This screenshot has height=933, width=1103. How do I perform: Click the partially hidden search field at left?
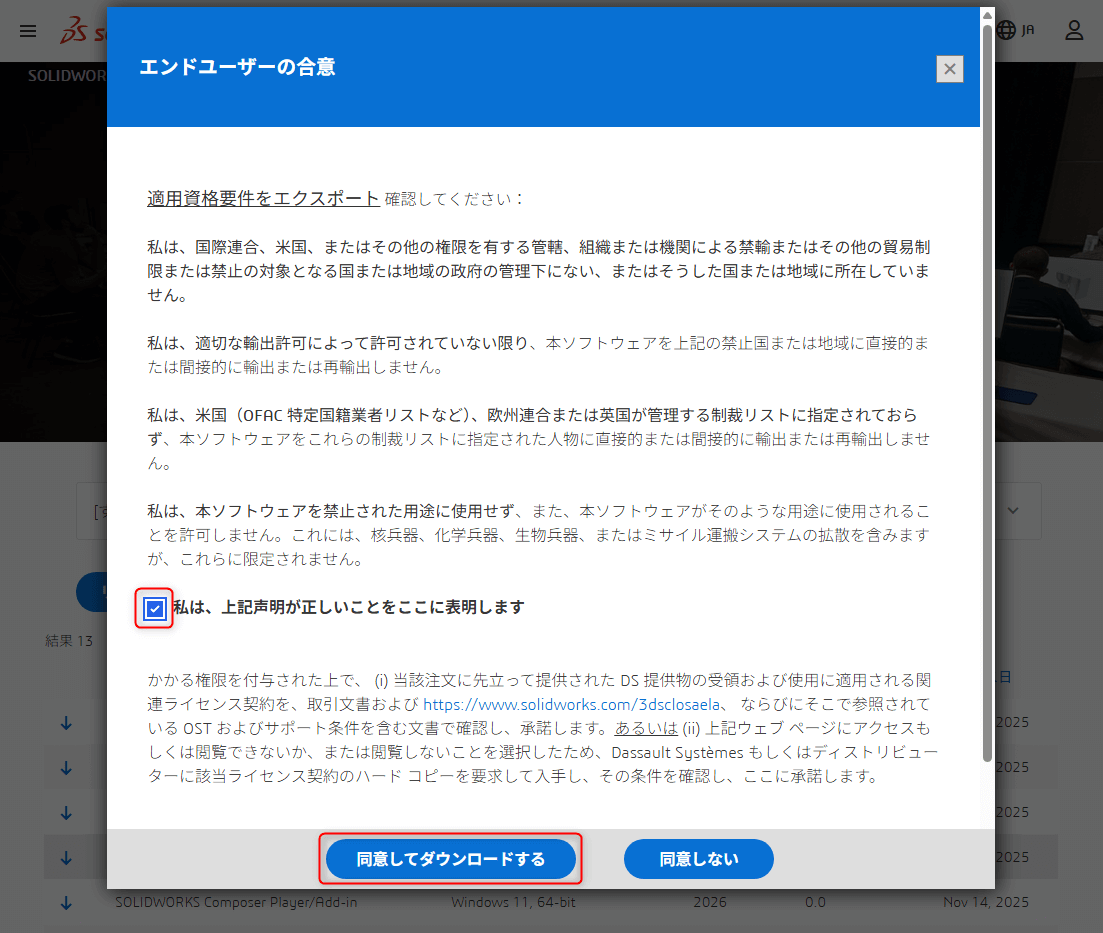point(92,511)
